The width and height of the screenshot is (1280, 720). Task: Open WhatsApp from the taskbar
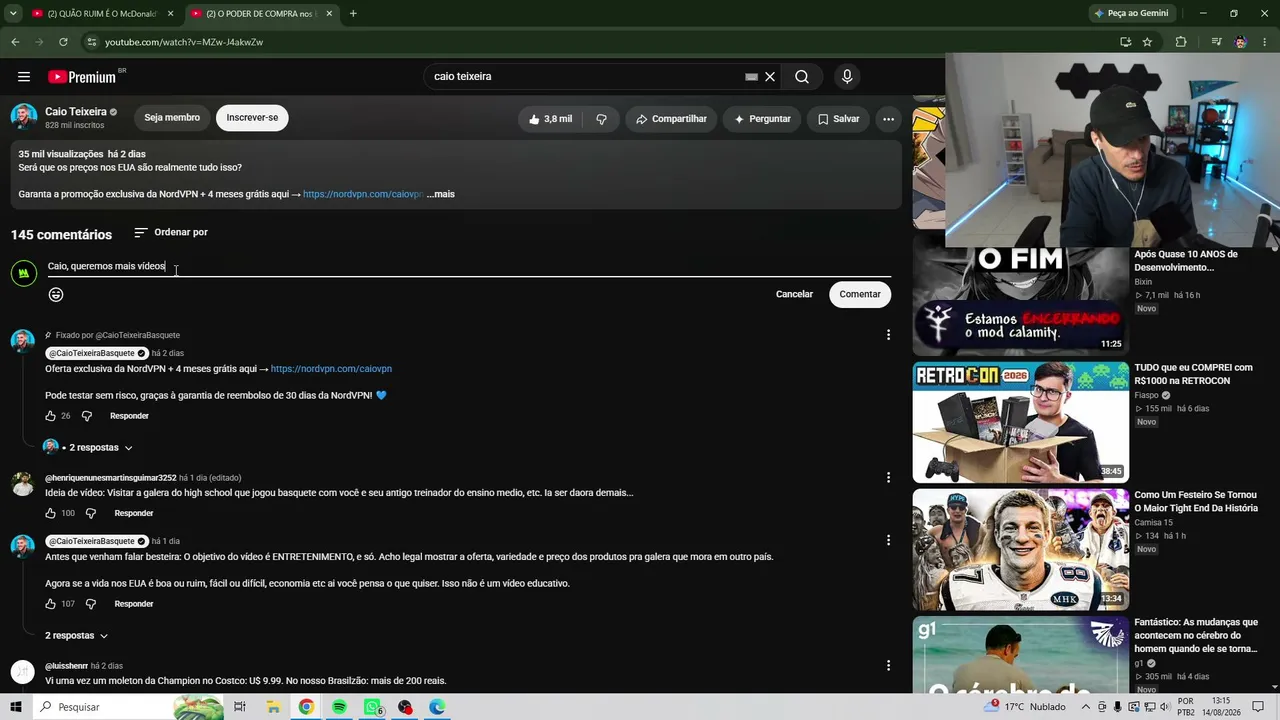pyautogui.click(x=373, y=707)
